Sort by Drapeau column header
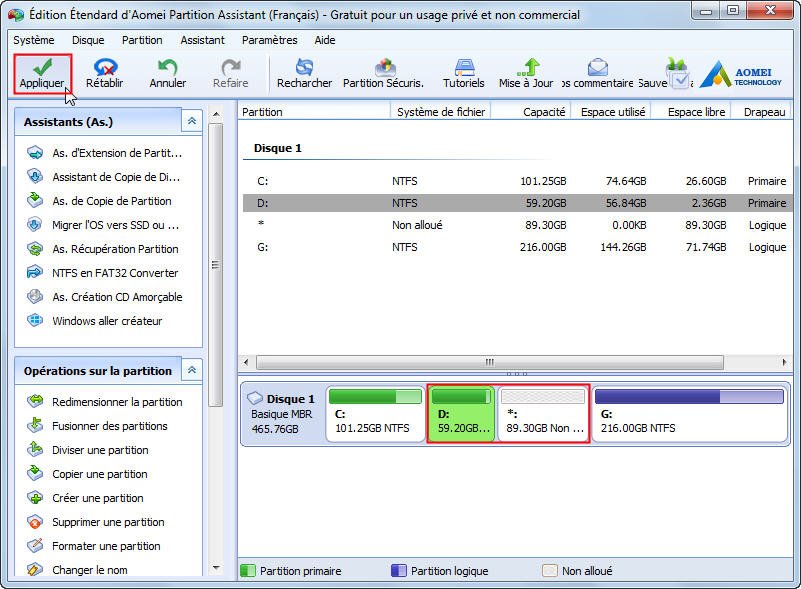The image size is (801, 589). pyautogui.click(x=762, y=112)
